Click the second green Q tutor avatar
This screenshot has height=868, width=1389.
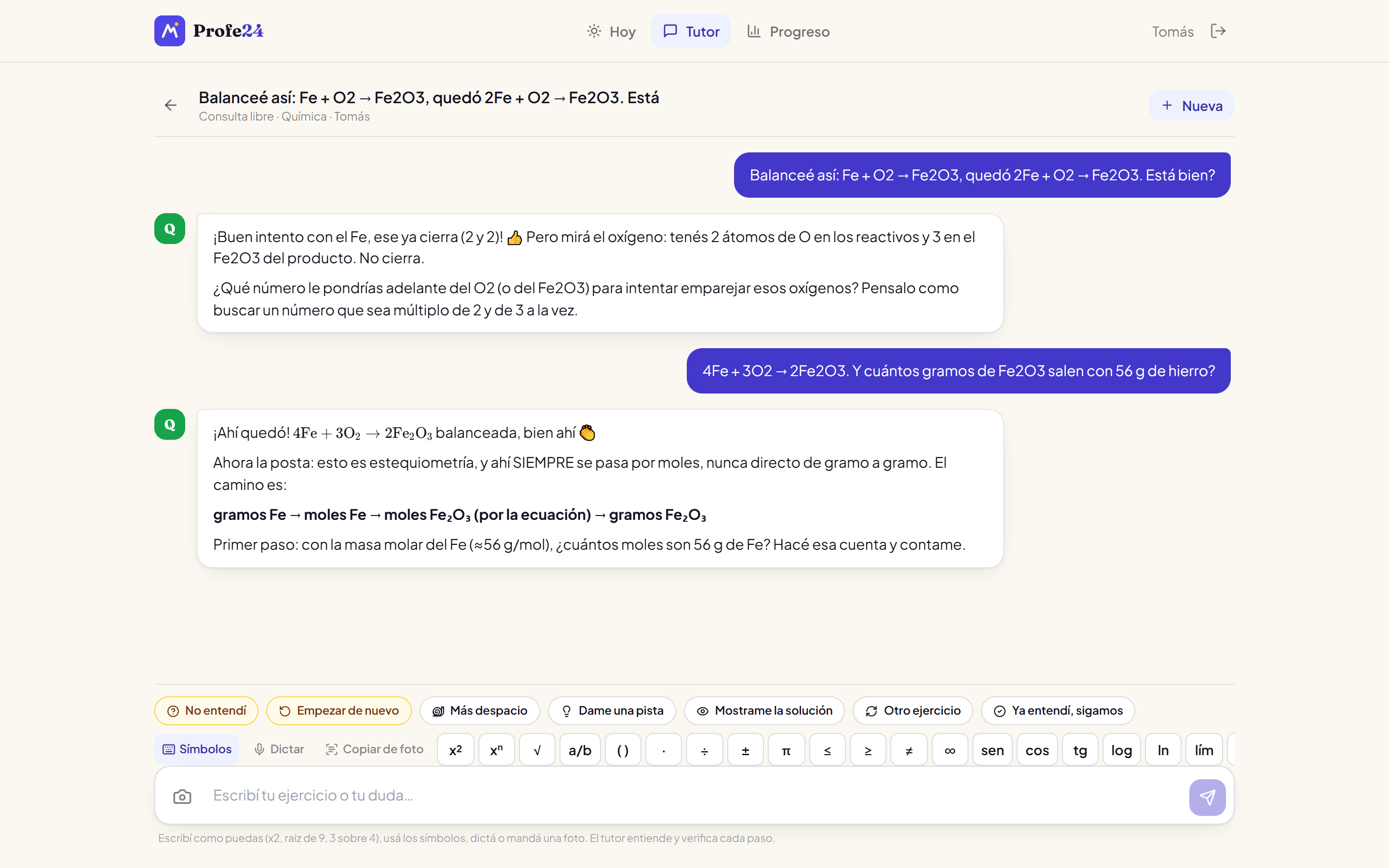[169, 424]
